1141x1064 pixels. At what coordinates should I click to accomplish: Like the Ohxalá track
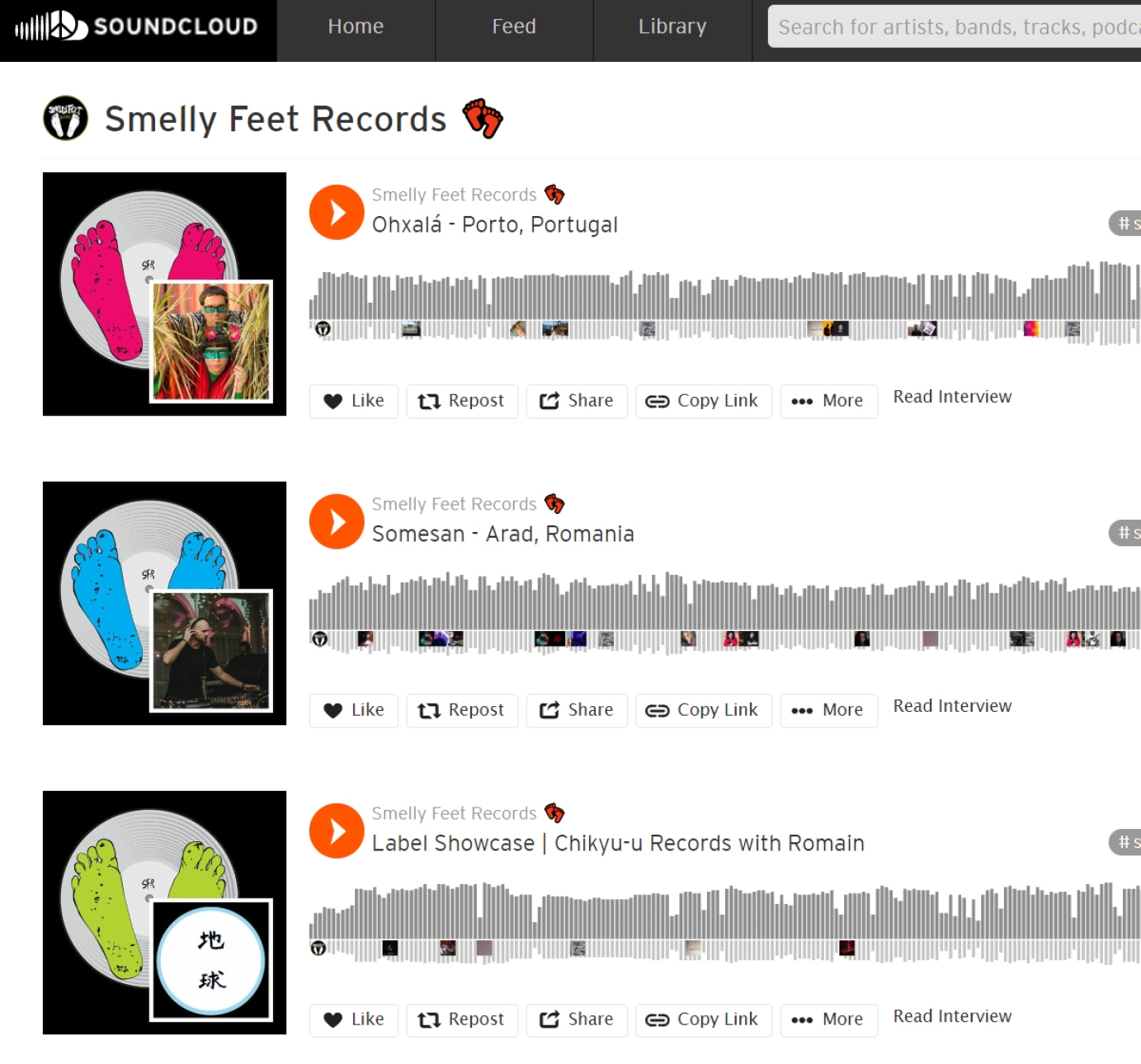(354, 401)
